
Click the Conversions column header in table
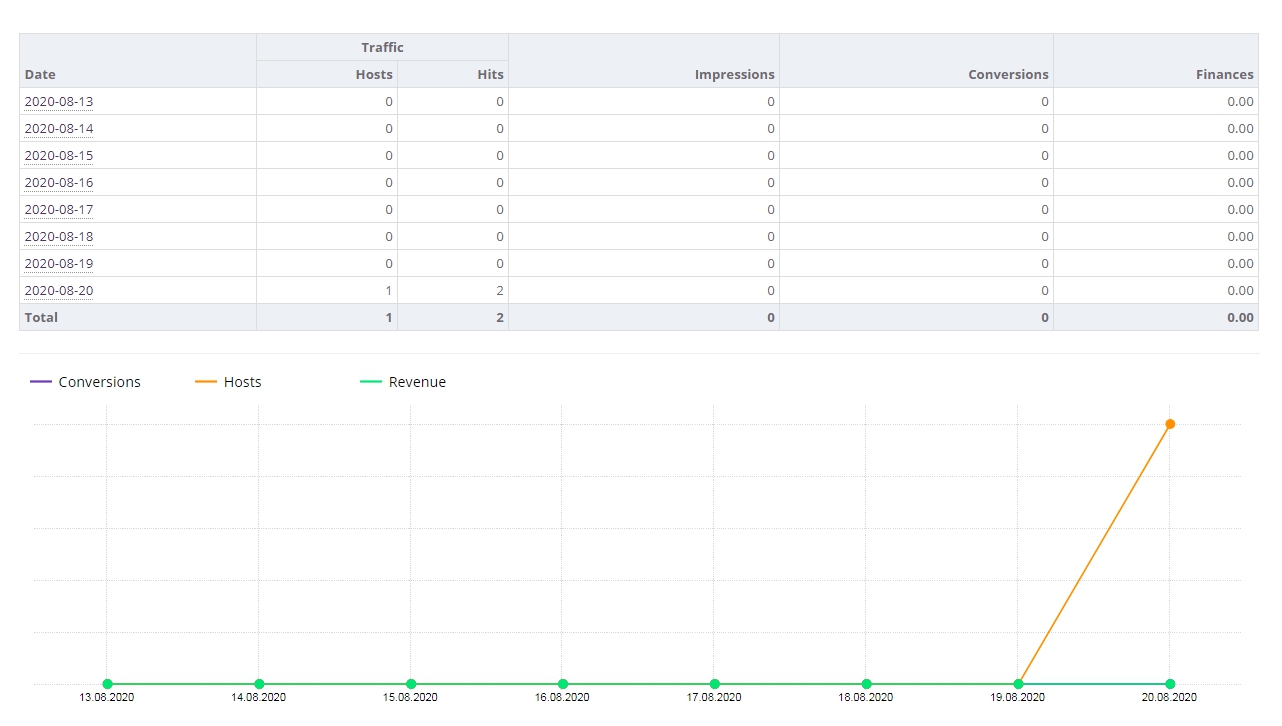point(1008,74)
